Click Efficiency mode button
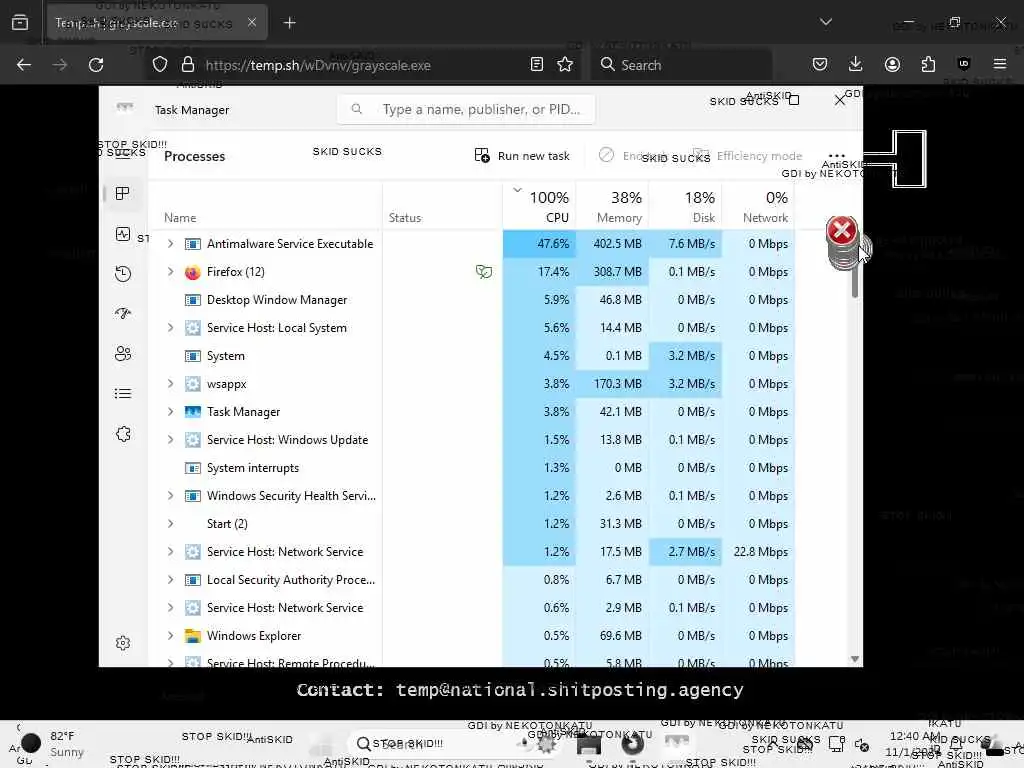1024x768 pixels. tap(747, 156)
